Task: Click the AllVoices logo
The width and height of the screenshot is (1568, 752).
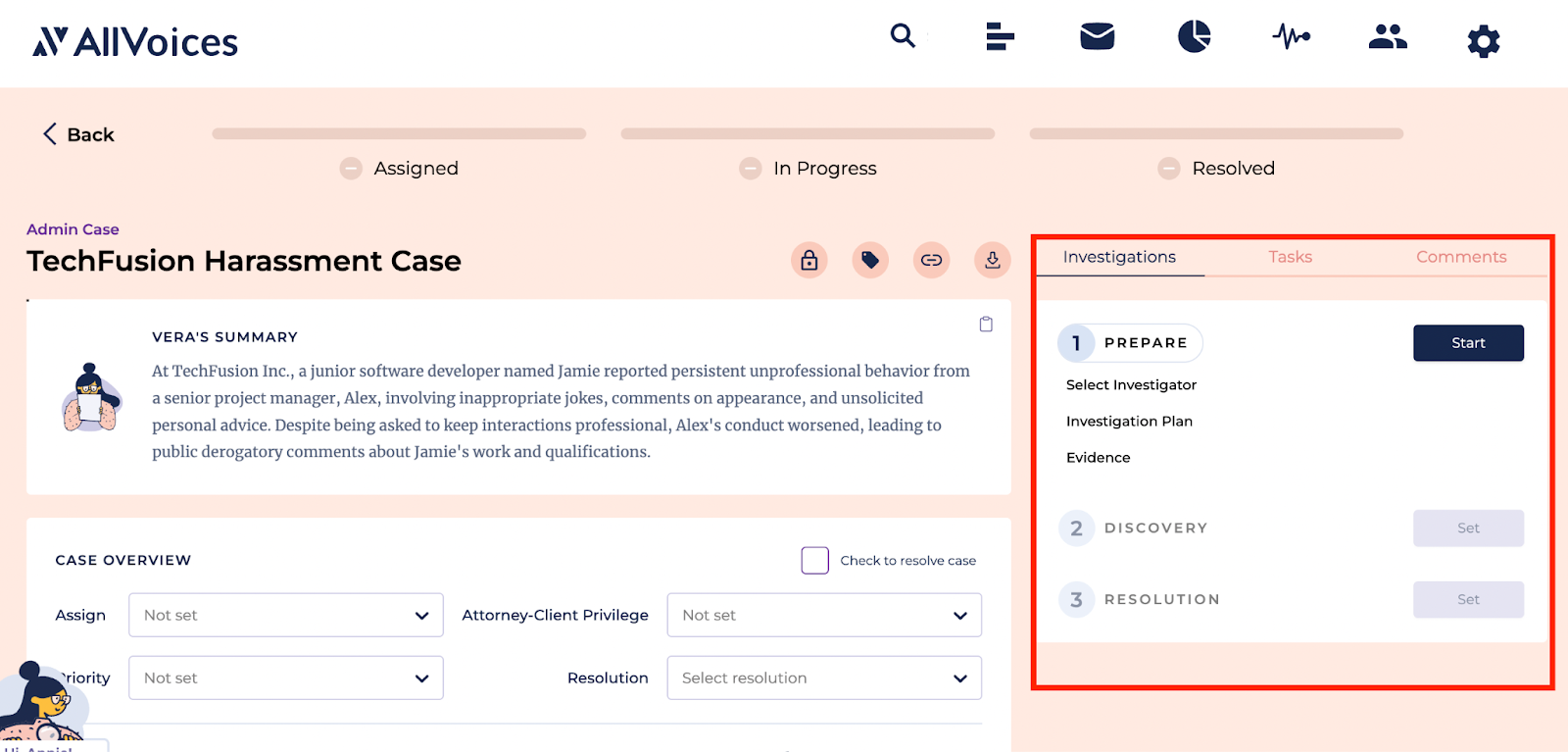Action: tap(135, 42)
